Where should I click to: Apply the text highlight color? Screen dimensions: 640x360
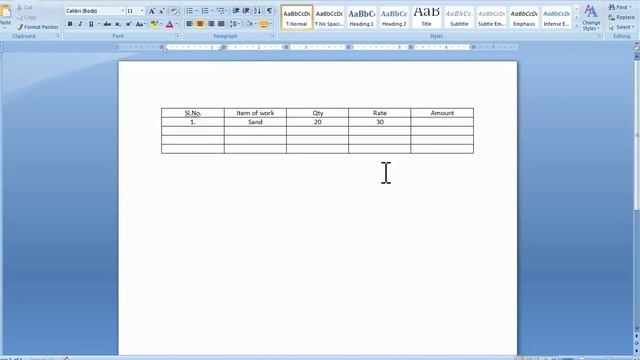click(154, 24)
